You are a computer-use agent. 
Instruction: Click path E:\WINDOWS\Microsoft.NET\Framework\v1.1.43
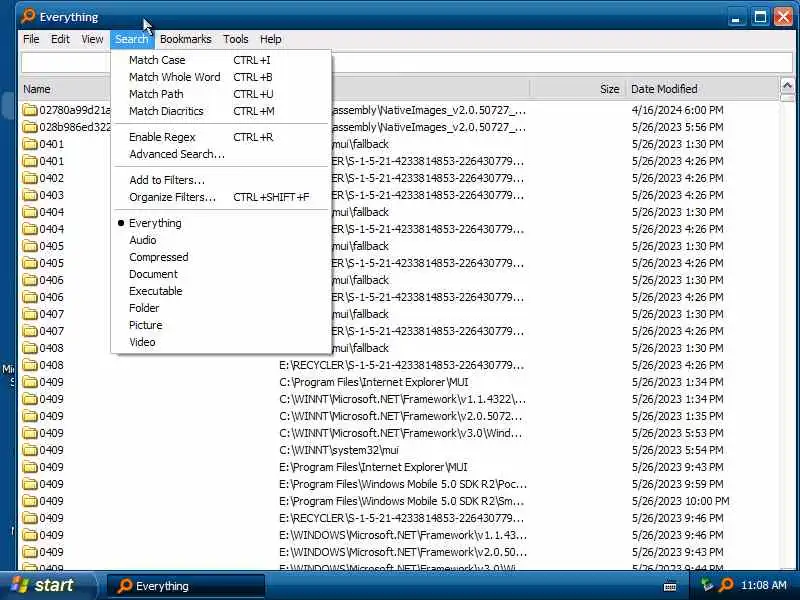(403, 535)
